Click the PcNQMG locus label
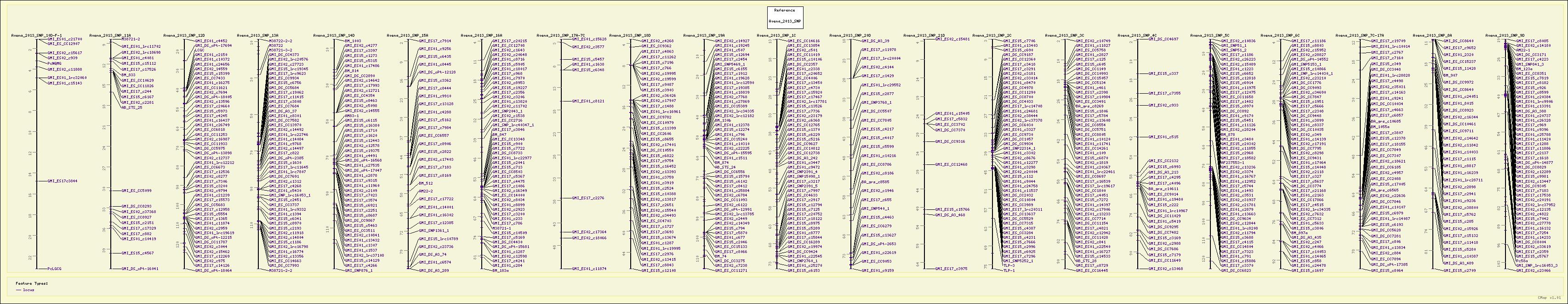Screen dimensions: 1568x304 (54, 63)
